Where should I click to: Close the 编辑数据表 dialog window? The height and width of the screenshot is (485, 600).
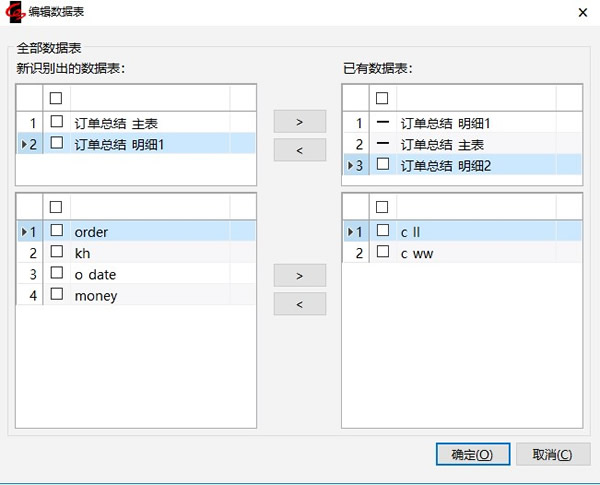point(582,12)
